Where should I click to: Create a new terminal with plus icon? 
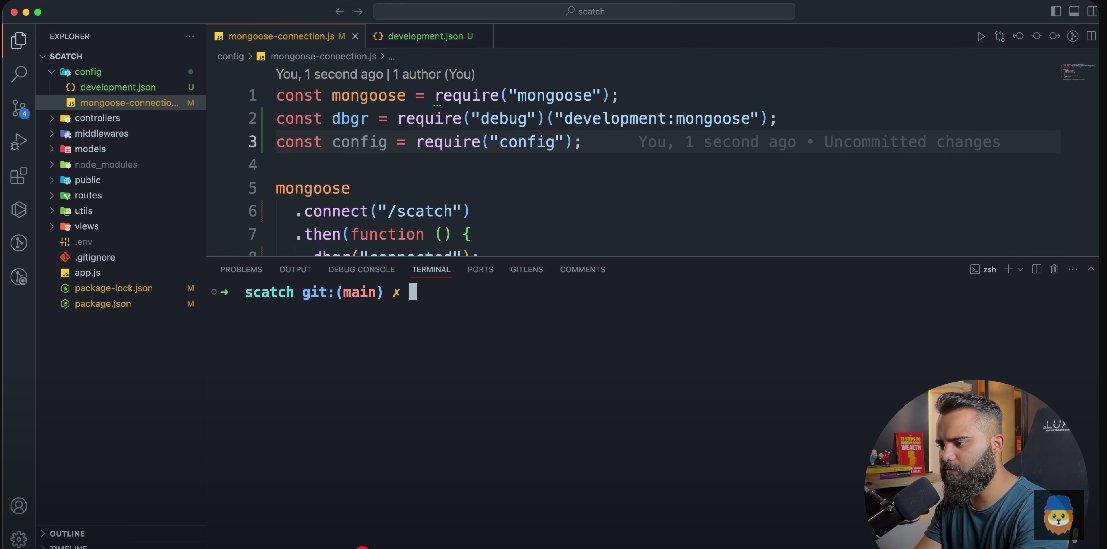(x=1008, y=269)
